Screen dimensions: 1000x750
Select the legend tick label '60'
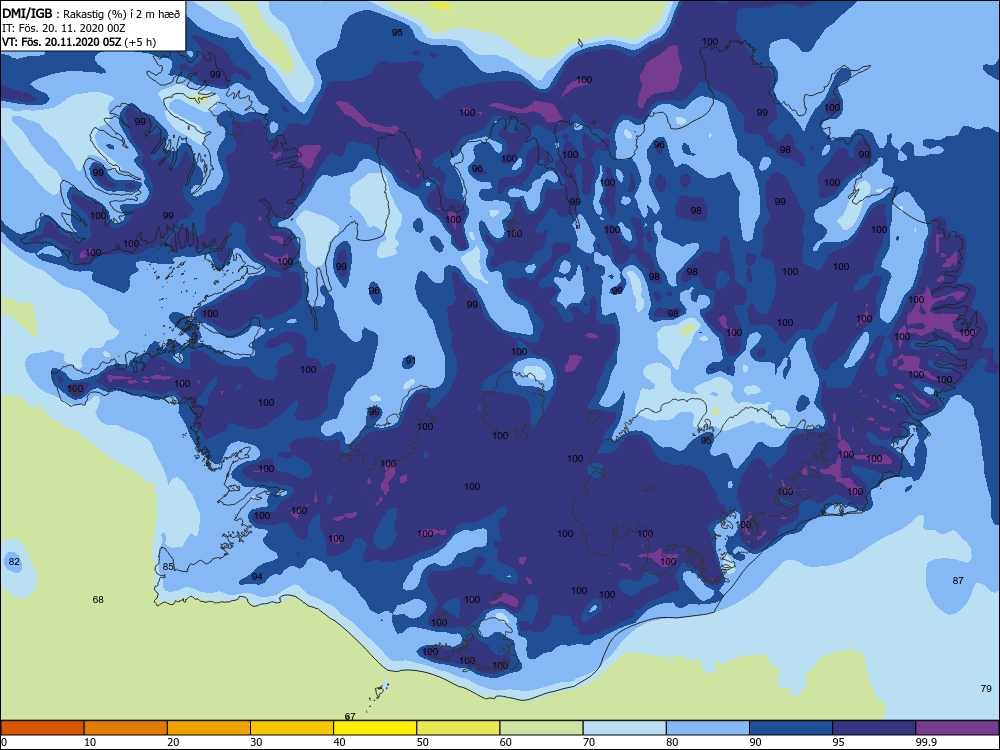pyautogui.click(x=506, y=742)
